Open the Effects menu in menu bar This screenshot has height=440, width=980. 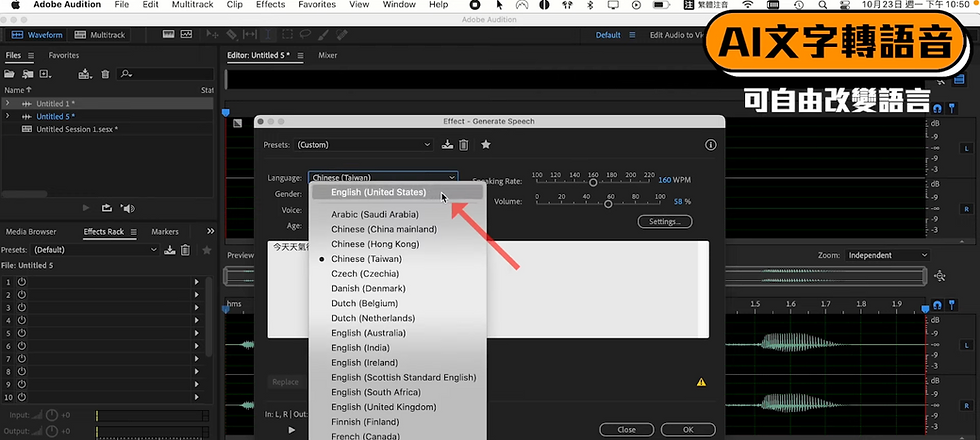coord(269,4)
